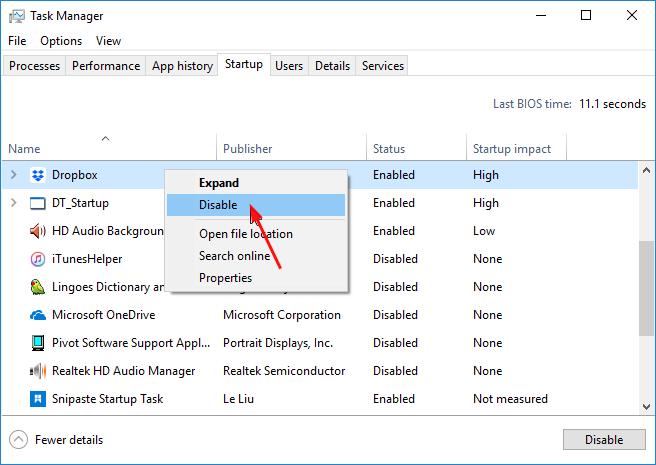Open the View menu
Image resolution: width=656 pixels, height=465 pixels.
108,41
